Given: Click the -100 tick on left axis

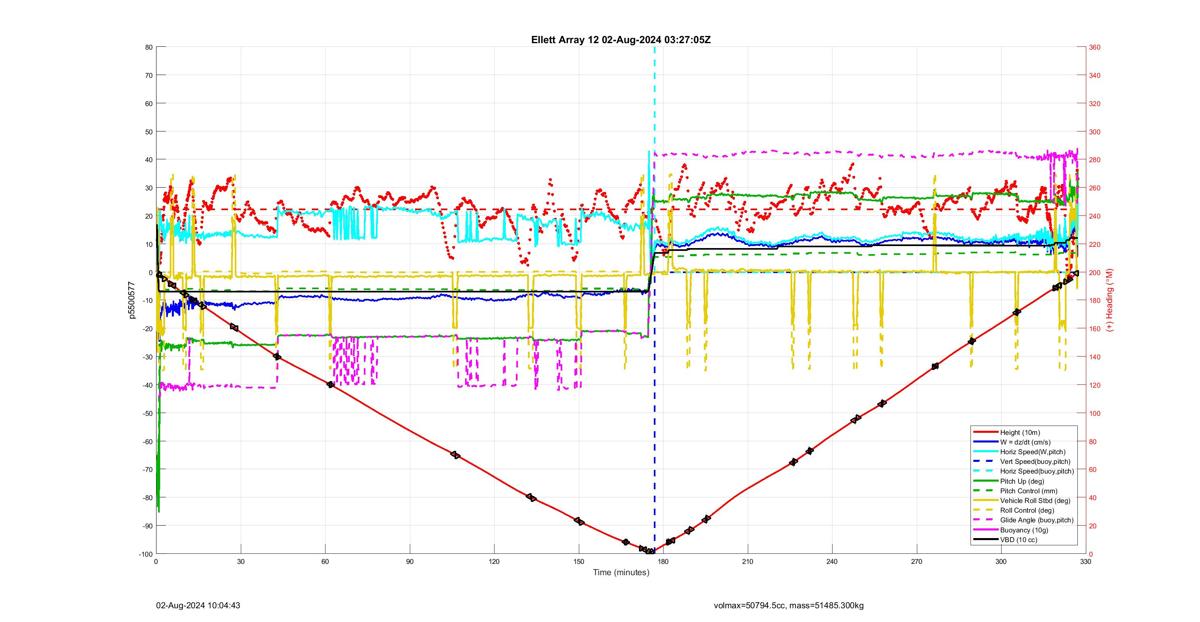Looking at the screenshot, I should (145, 554).
